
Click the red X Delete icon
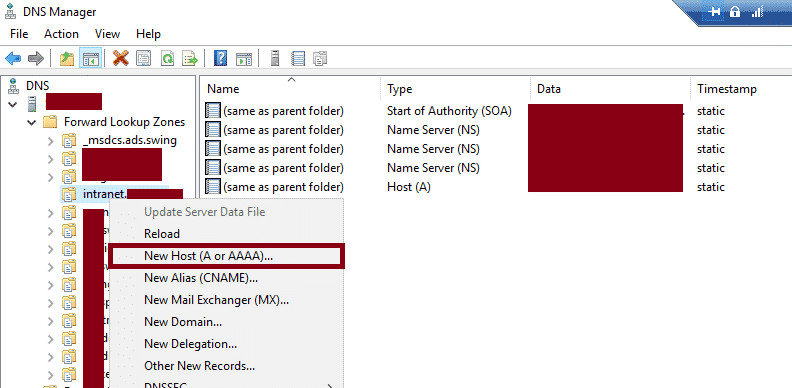click(x=120, y=59)
